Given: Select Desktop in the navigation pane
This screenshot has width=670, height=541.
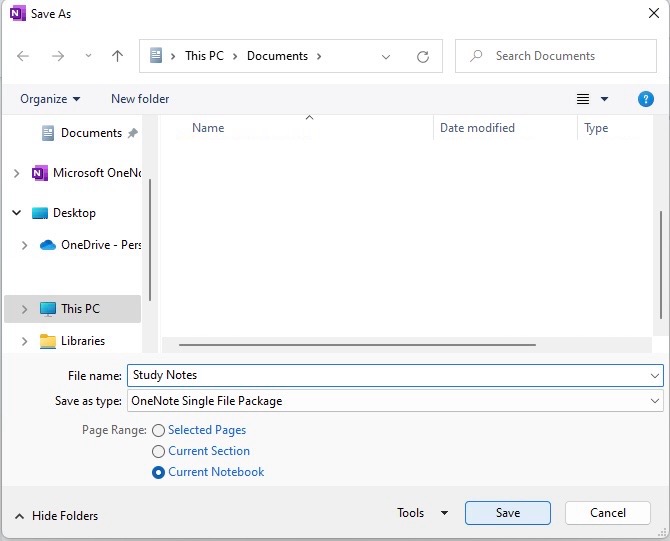Looking at the screenshot, I should tap(64, 213).
